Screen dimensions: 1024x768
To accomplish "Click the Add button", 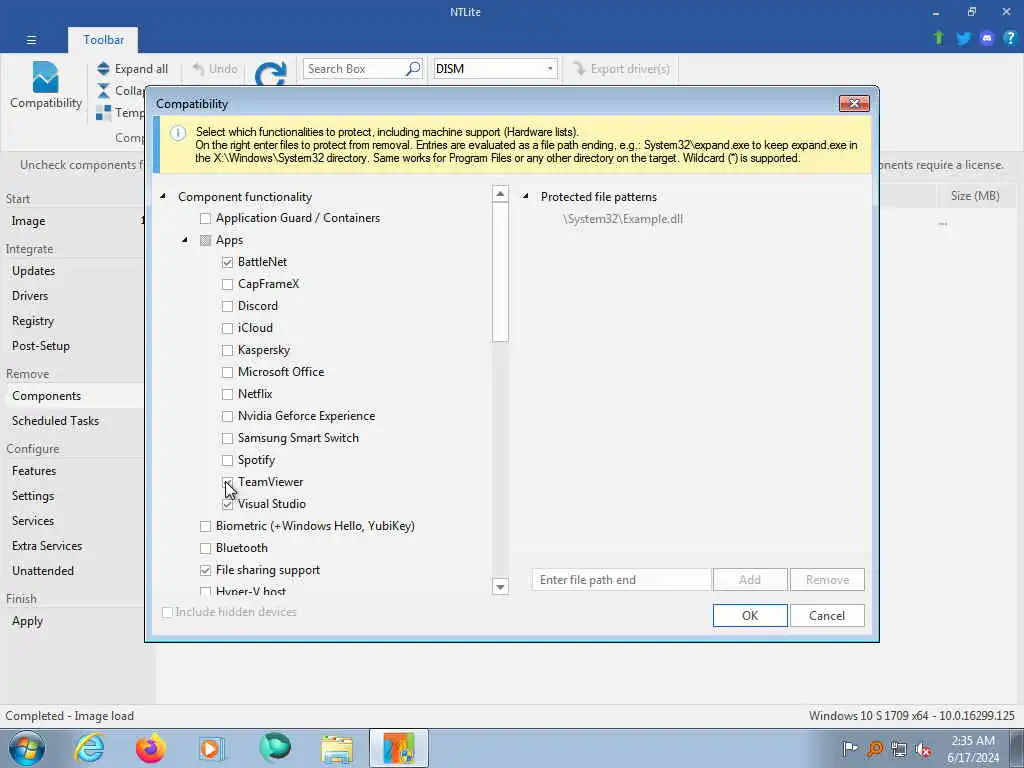I will click(x=750, y=579).
